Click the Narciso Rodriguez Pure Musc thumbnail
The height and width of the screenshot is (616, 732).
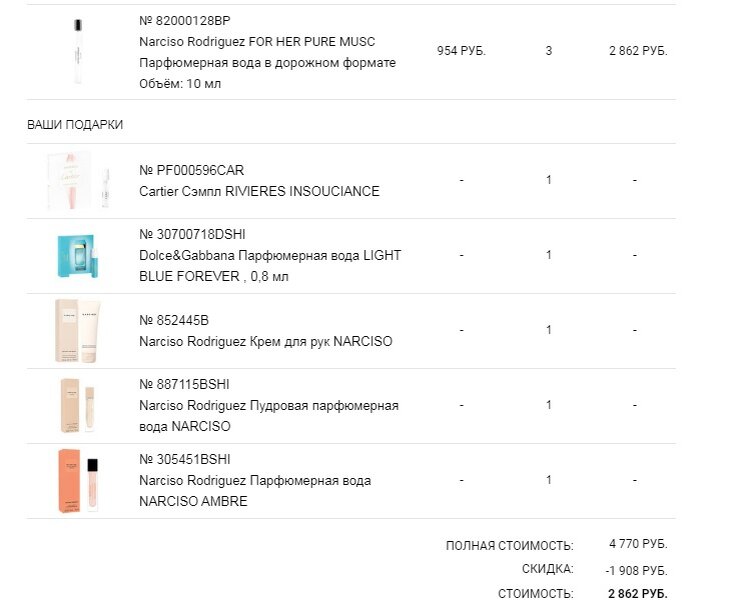[x=77, y=51]
